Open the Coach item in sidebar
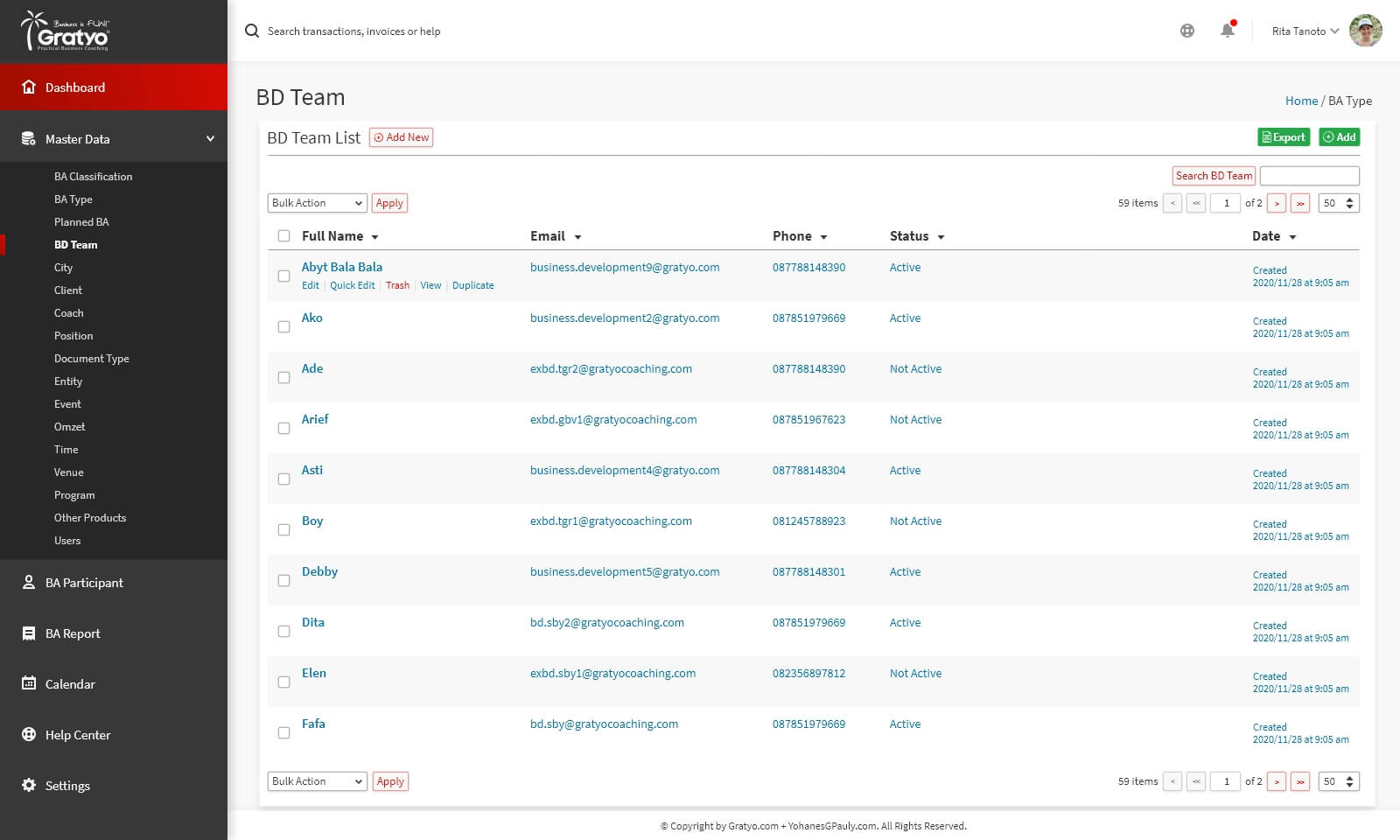The height and width of the screenshot is (840, 1400). pyautogui.click(x=69, y=313)
